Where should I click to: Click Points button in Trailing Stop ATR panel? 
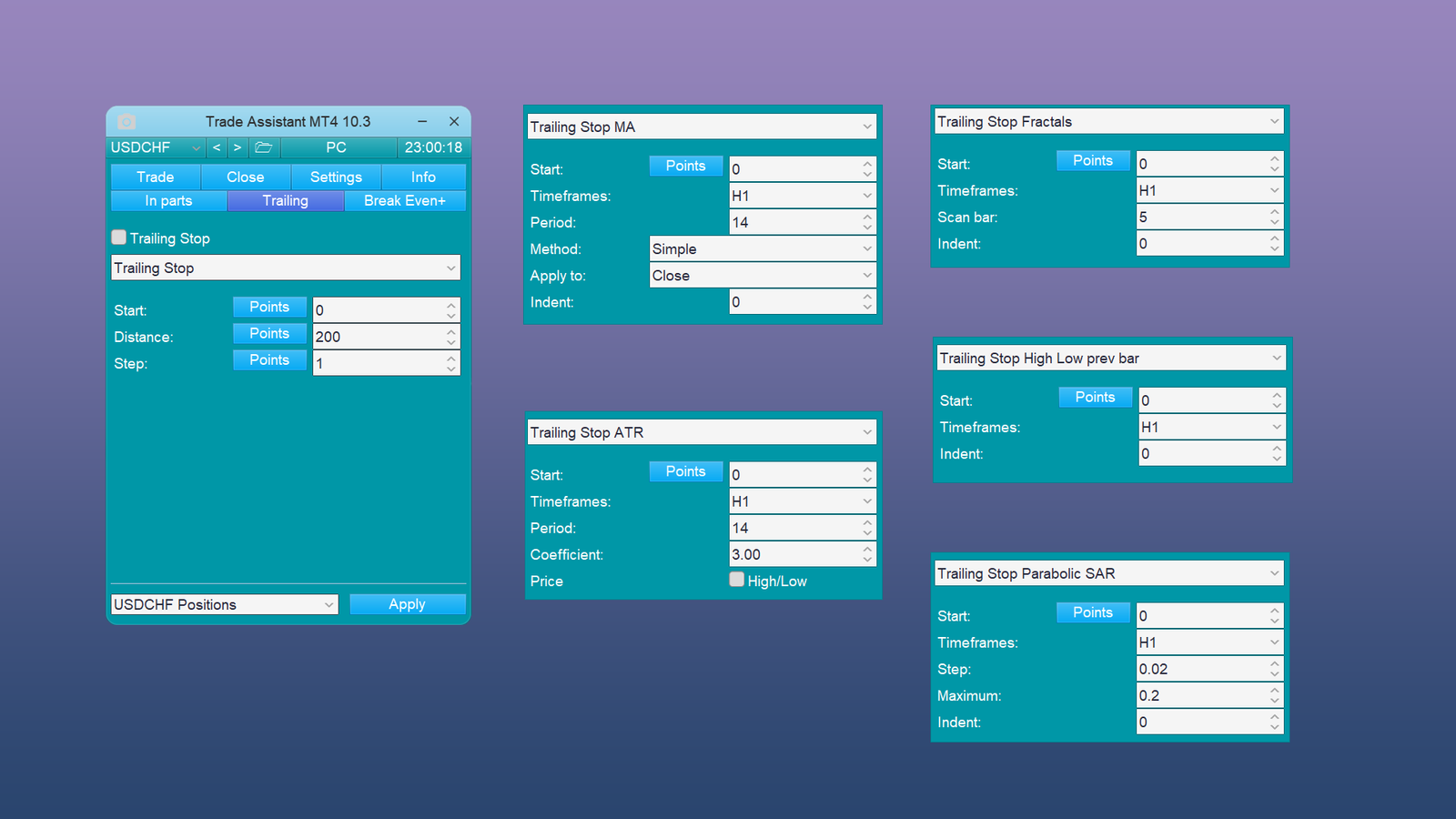pos(686,471)
